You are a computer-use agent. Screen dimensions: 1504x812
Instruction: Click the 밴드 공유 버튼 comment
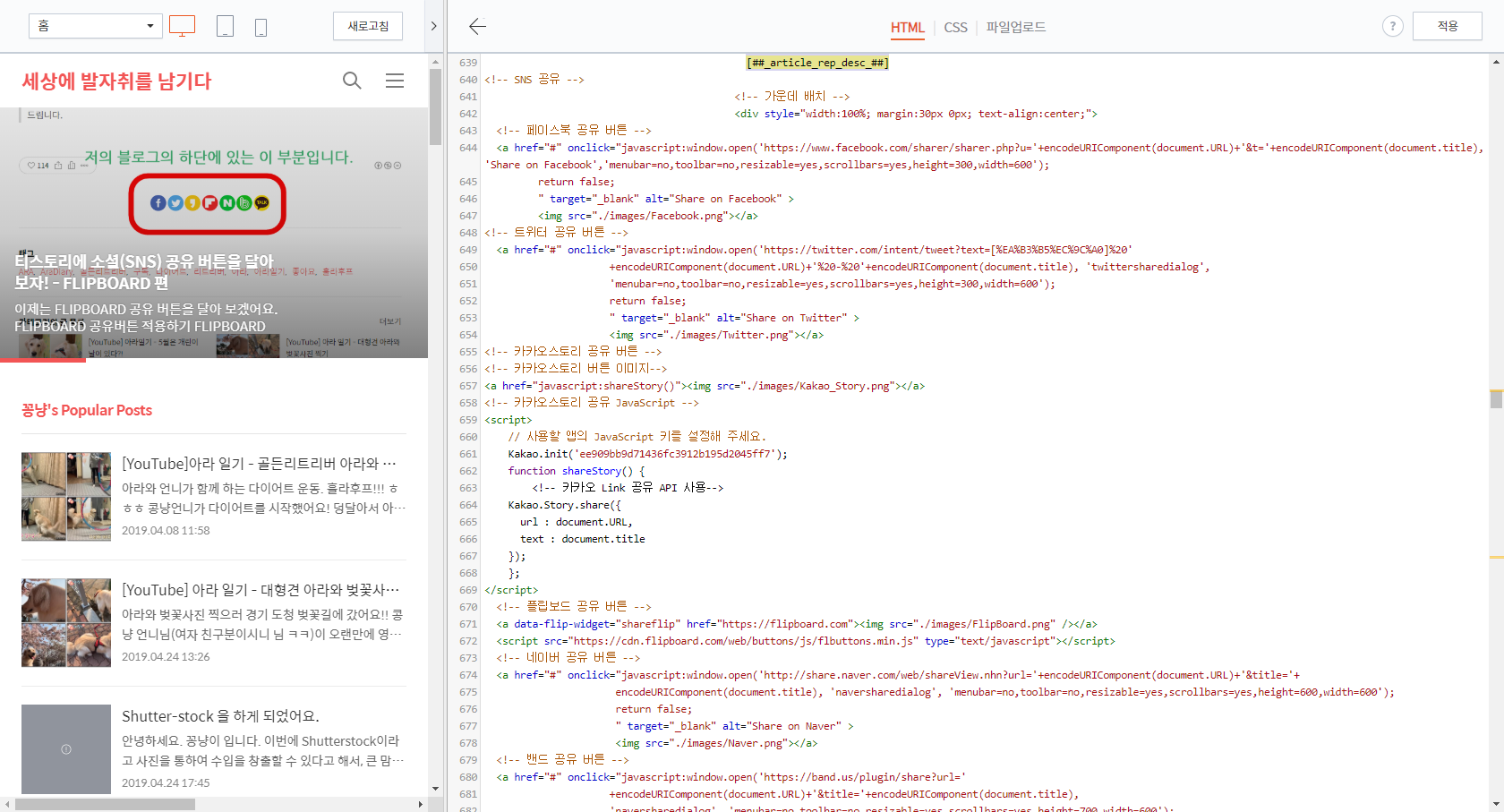(562, 760)
